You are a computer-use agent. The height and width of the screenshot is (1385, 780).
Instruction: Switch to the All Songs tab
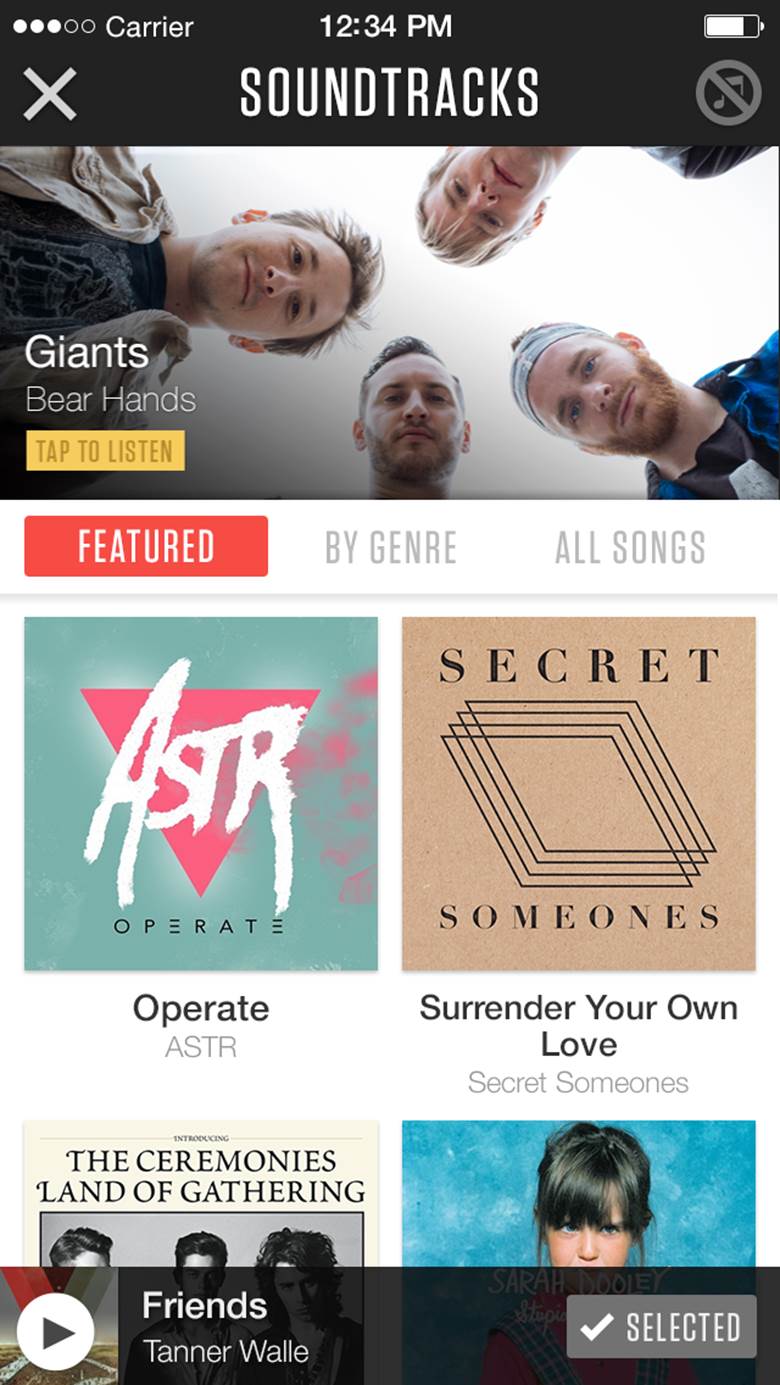pos(630,547)
